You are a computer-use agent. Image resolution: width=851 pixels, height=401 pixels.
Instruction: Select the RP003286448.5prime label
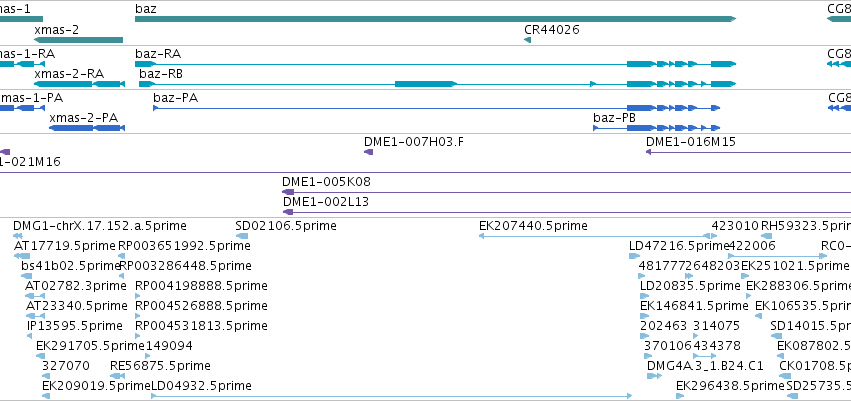(185, 266)
